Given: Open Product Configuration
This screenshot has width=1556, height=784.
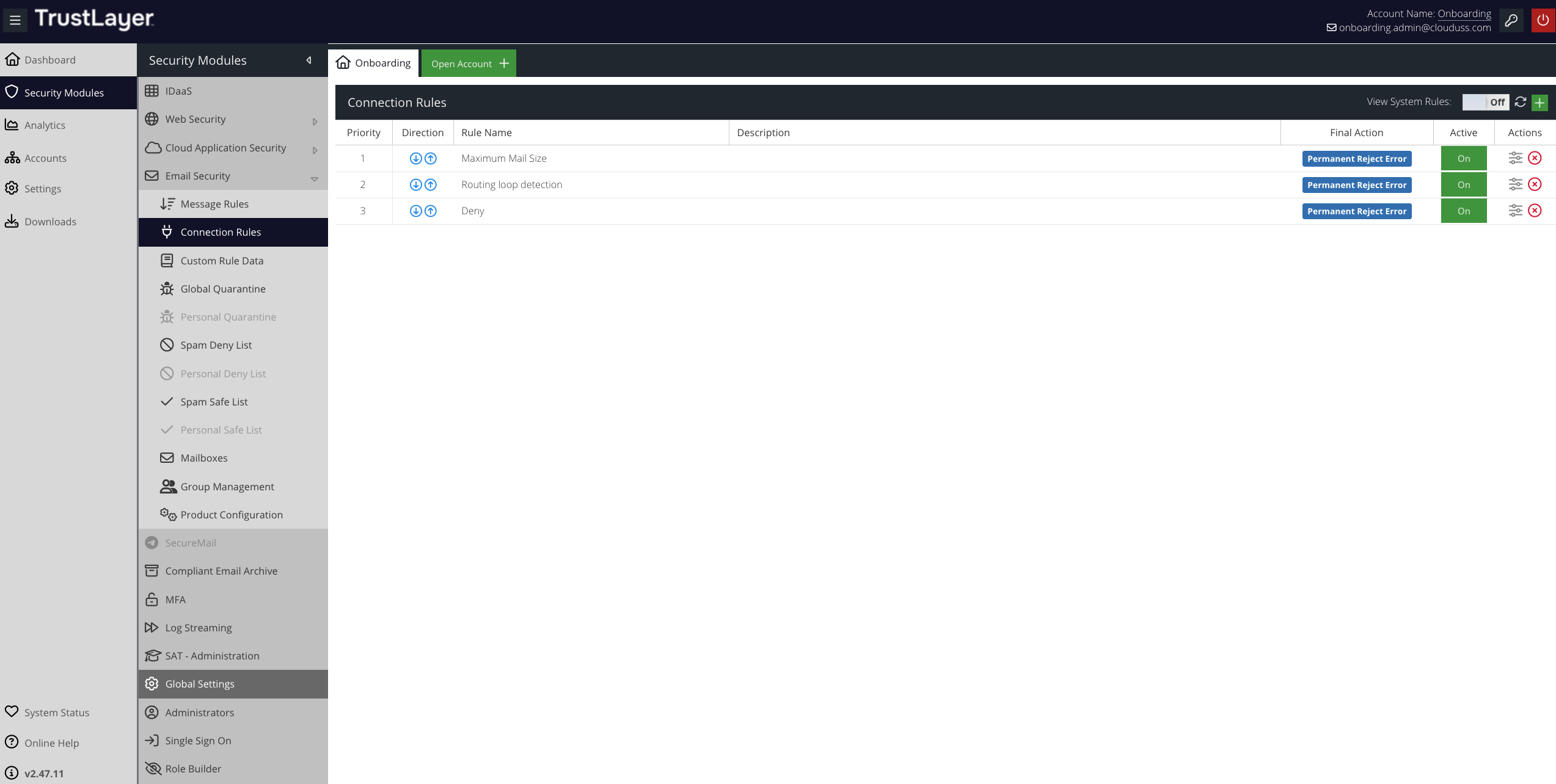Looking at the screenshot, I should (x=233, y=515).
